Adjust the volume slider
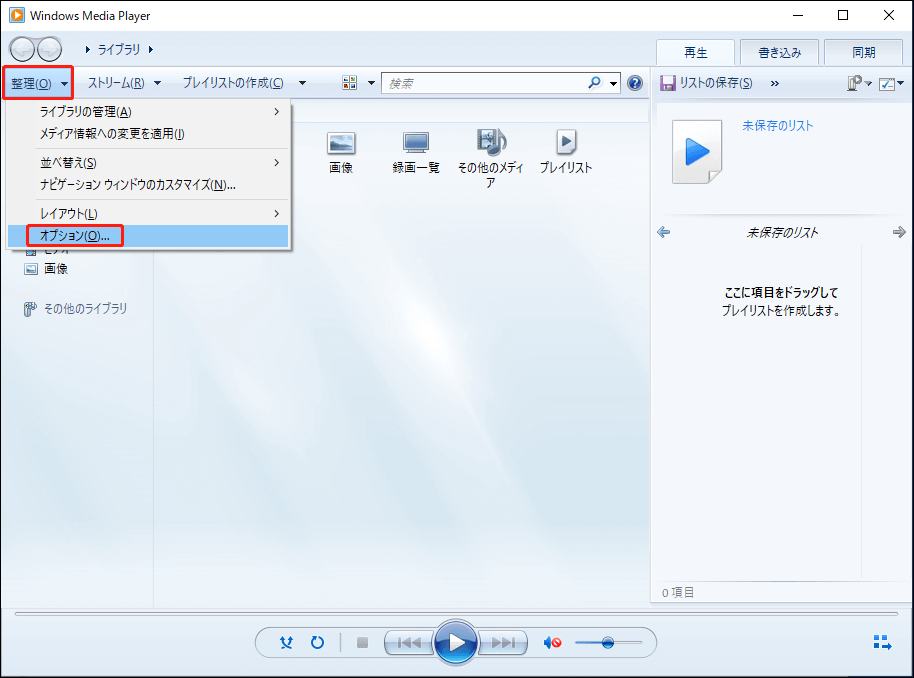Screen dimensions: 914x678 click(x=608, y=642)
